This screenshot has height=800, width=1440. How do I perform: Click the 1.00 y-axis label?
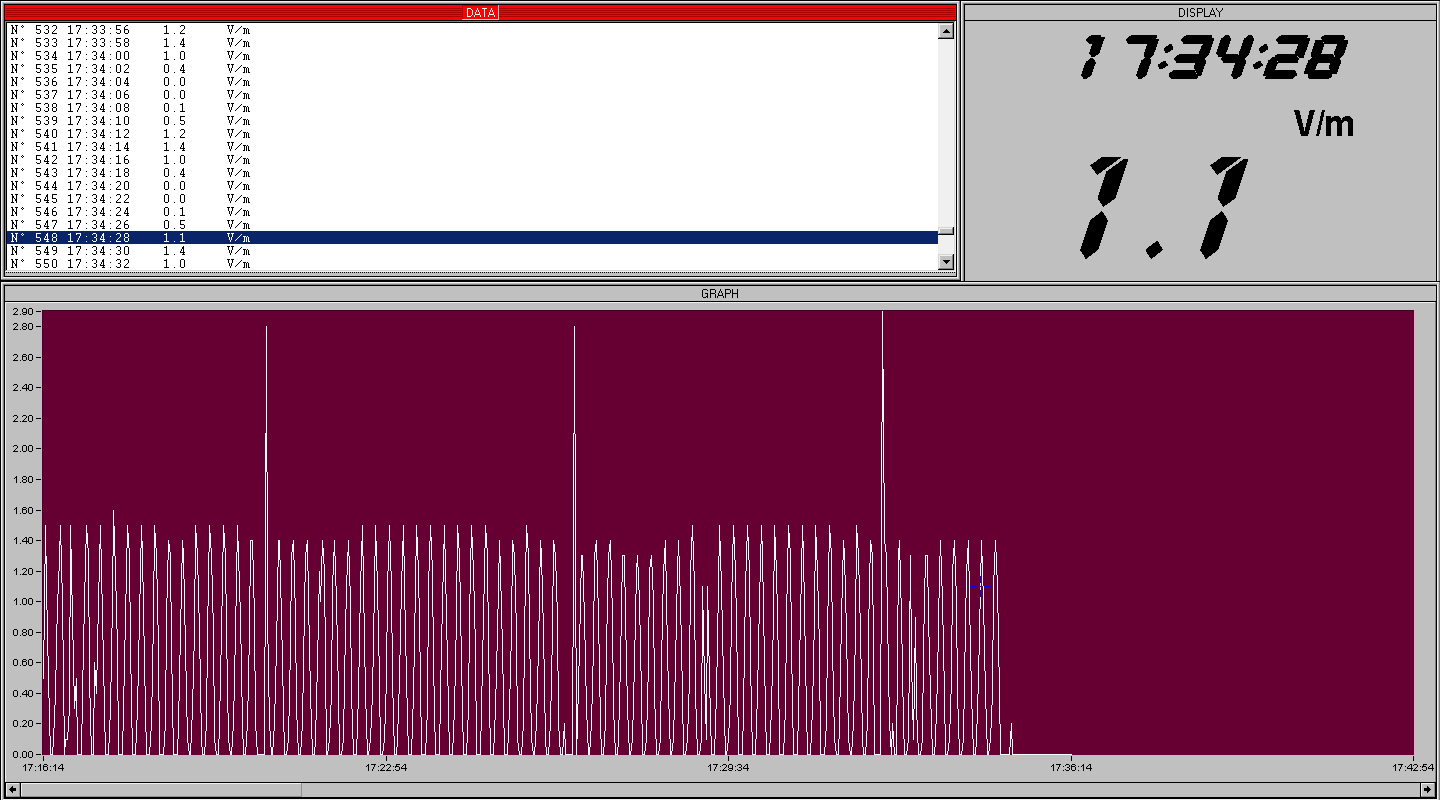22,602
